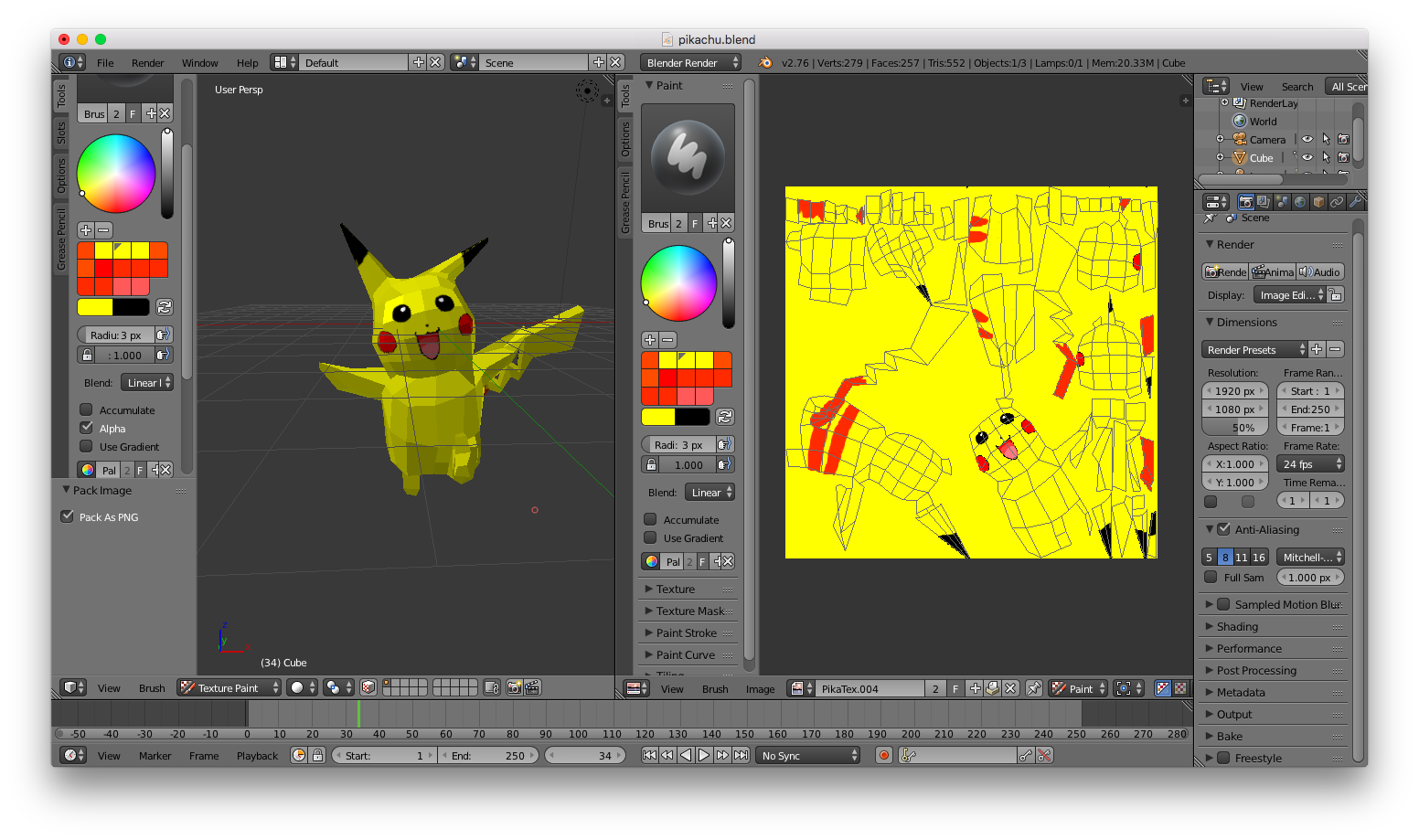Click OpenGL render image icon in 3D header

point(514,687)
